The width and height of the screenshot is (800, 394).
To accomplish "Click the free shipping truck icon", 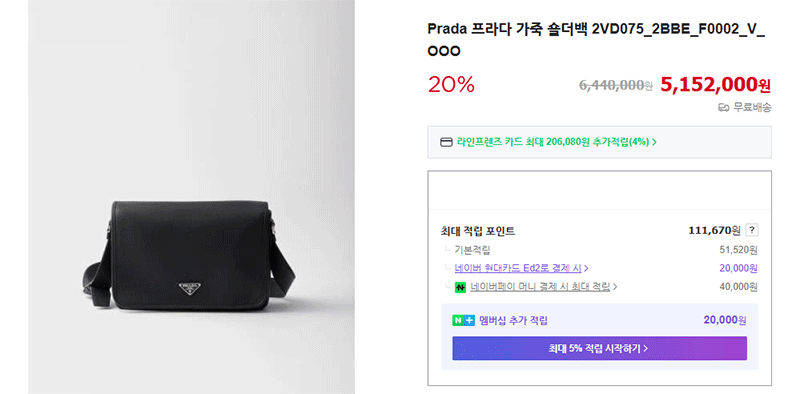I will pyautogui.click(x=723, y=108).
